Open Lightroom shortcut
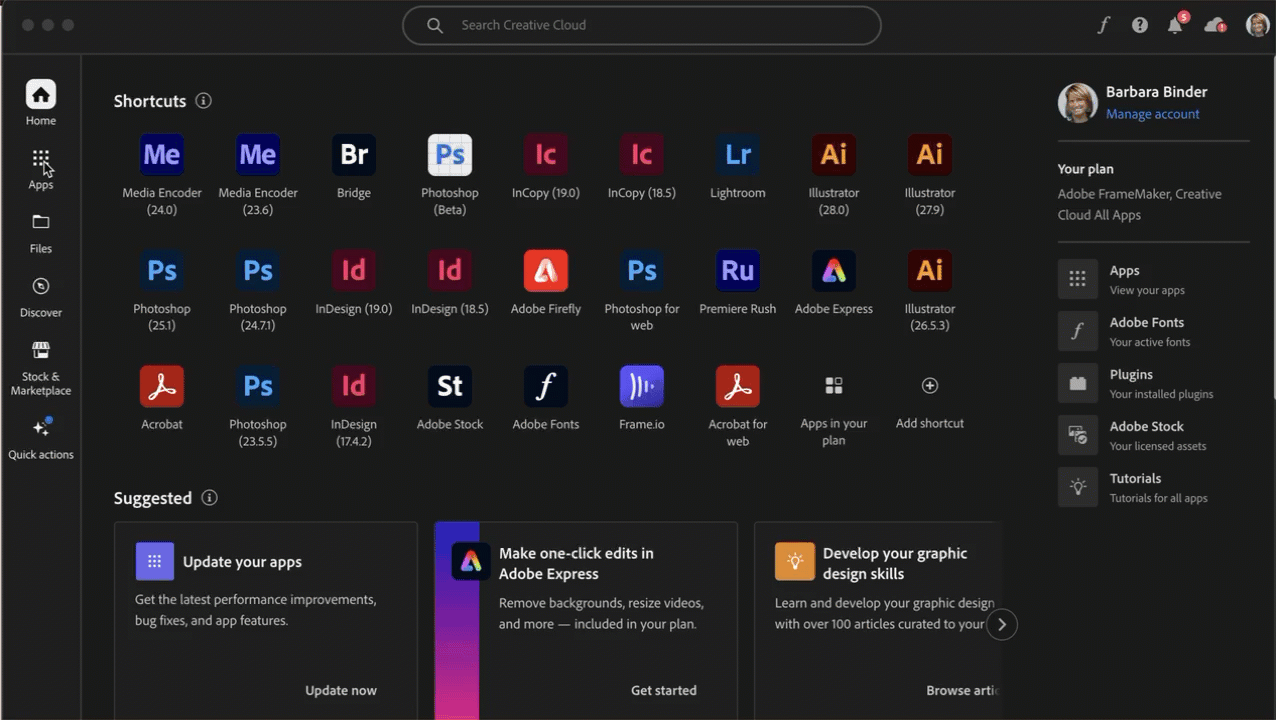 (x=738, y=155)
